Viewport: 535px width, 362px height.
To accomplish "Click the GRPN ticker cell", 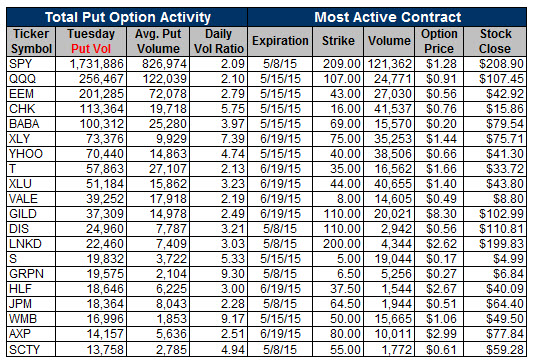I will click(31, 274).
